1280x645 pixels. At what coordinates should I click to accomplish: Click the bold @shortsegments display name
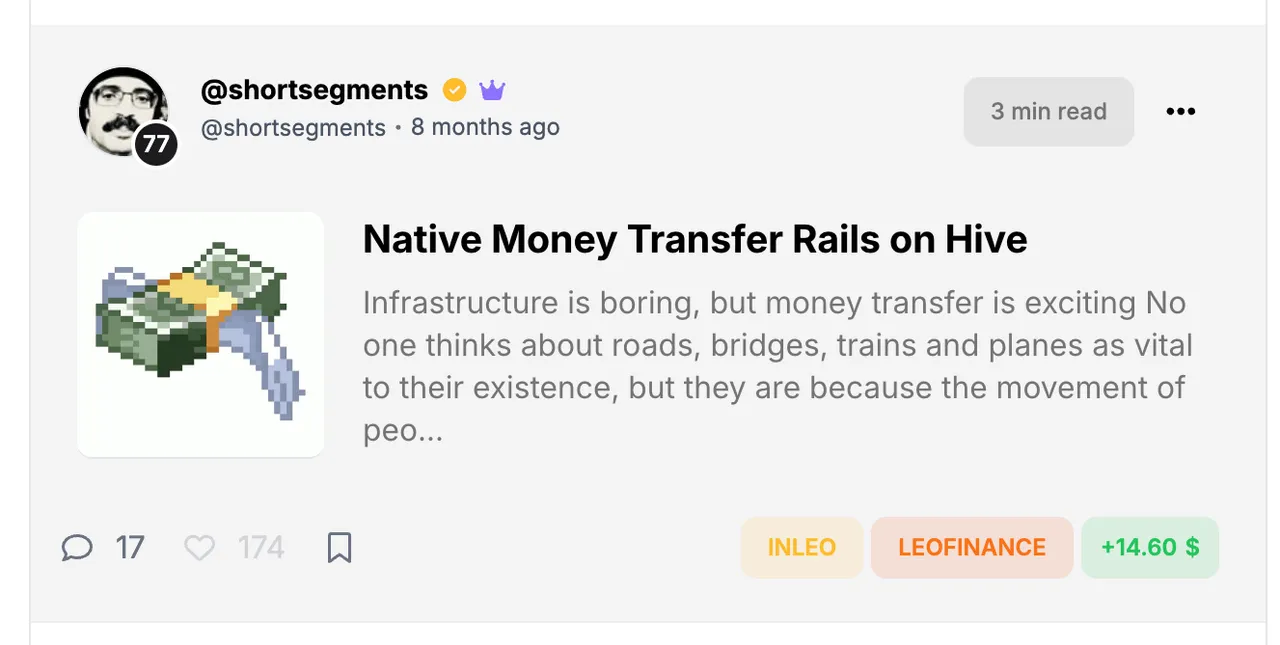point(314,90)
